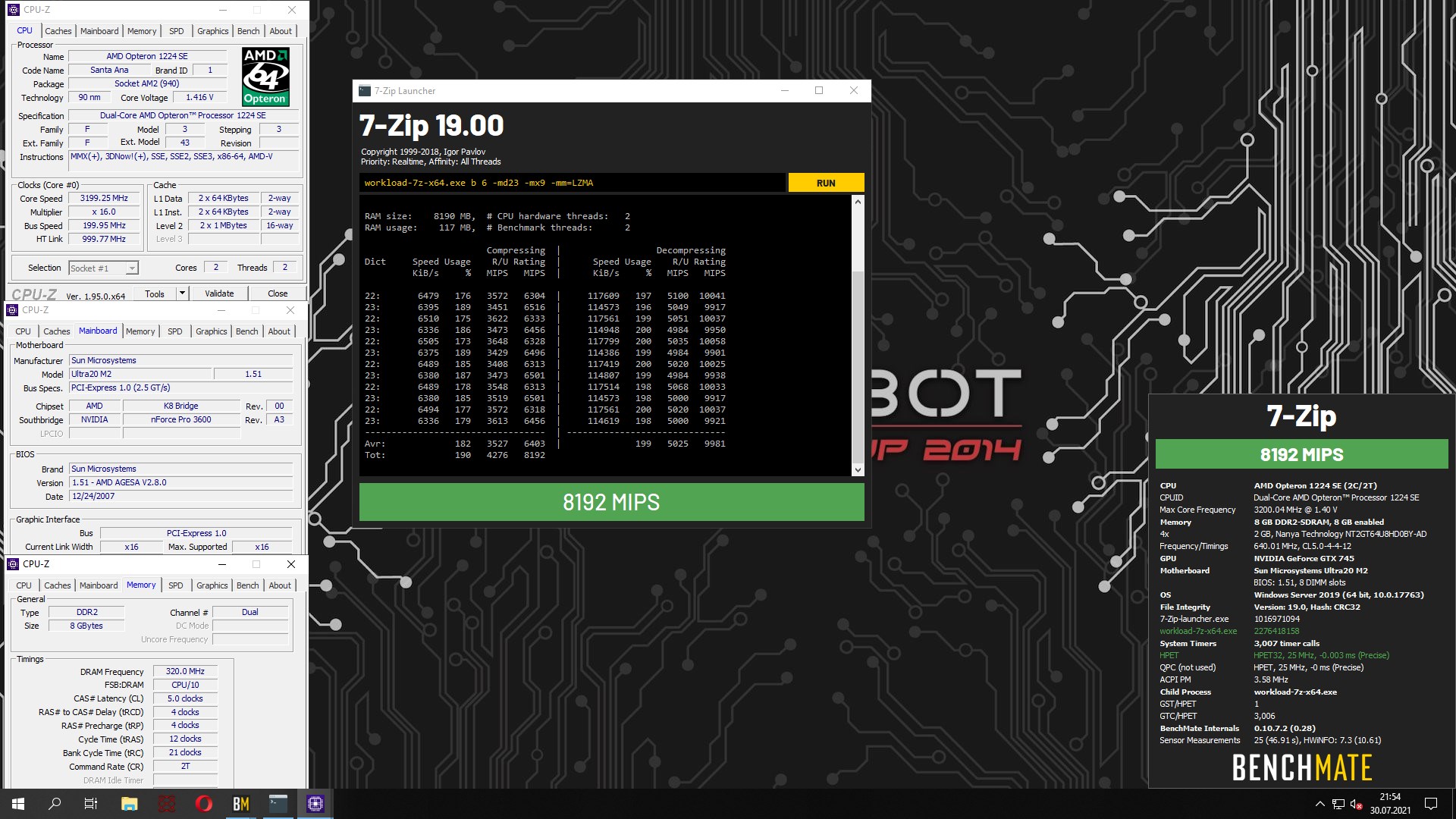Open the Bench tab in top CPU-Z window
The width and height of the screenshot is (1456, 819).
(248, 31)
